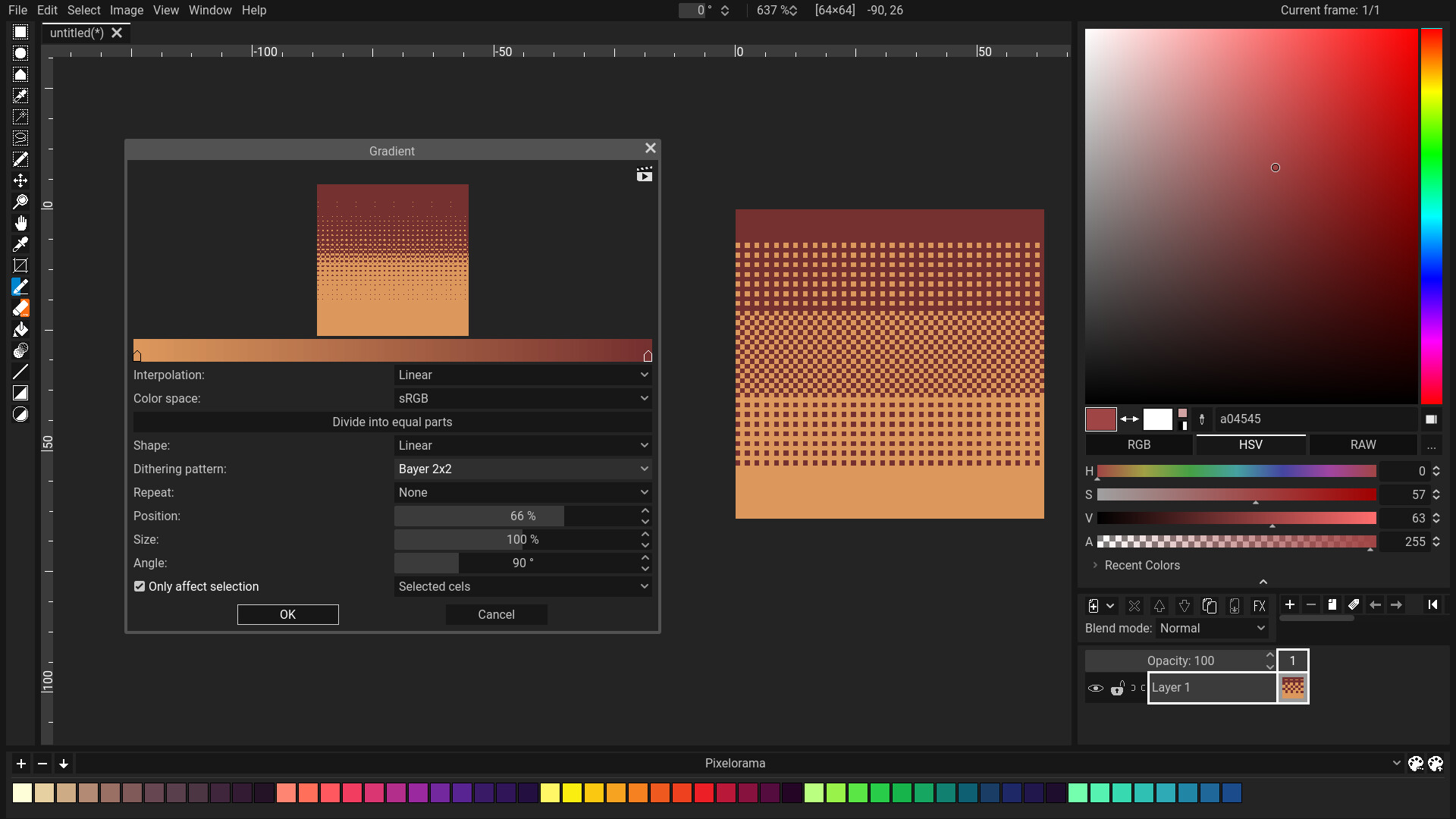Unlock Layer 1
The image size is (1456, 819).
point(1117,689)
